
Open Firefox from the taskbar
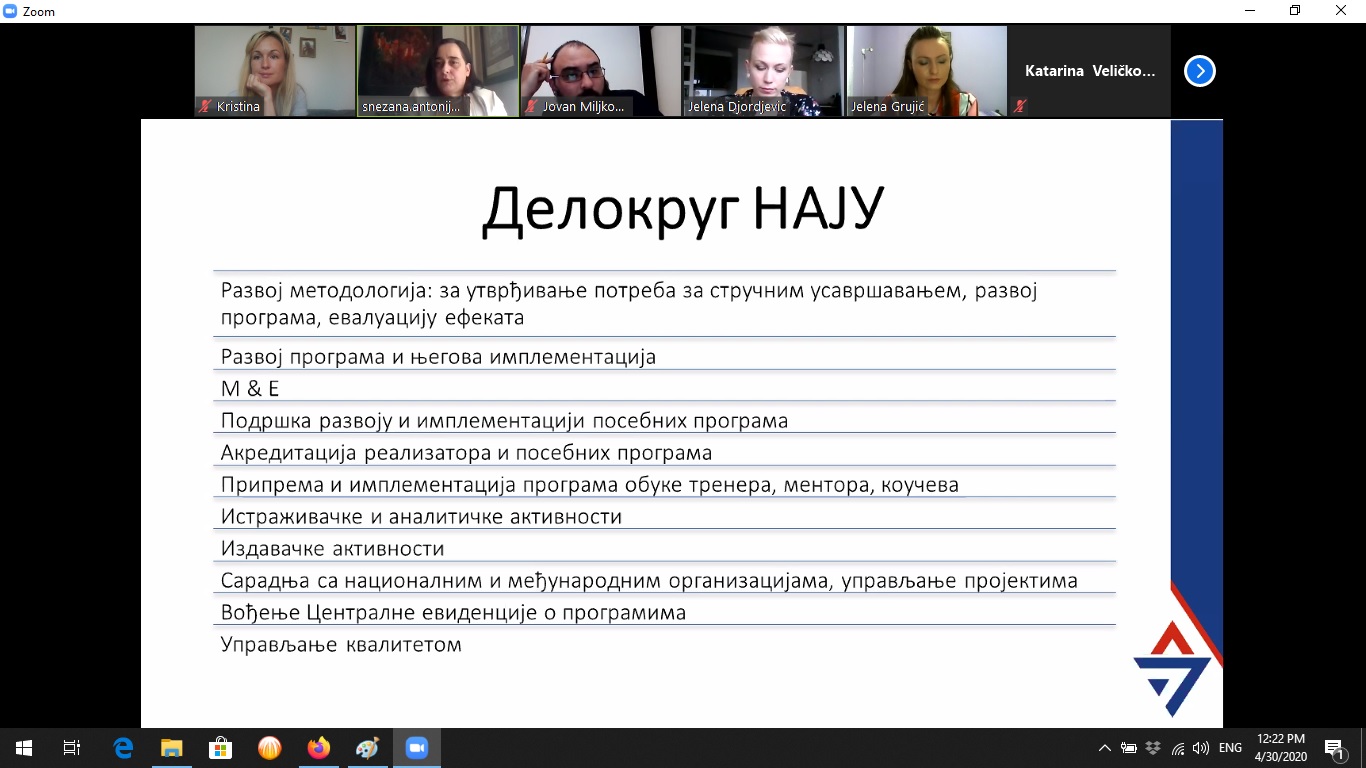pyautogui.click(x=319, y=748)
